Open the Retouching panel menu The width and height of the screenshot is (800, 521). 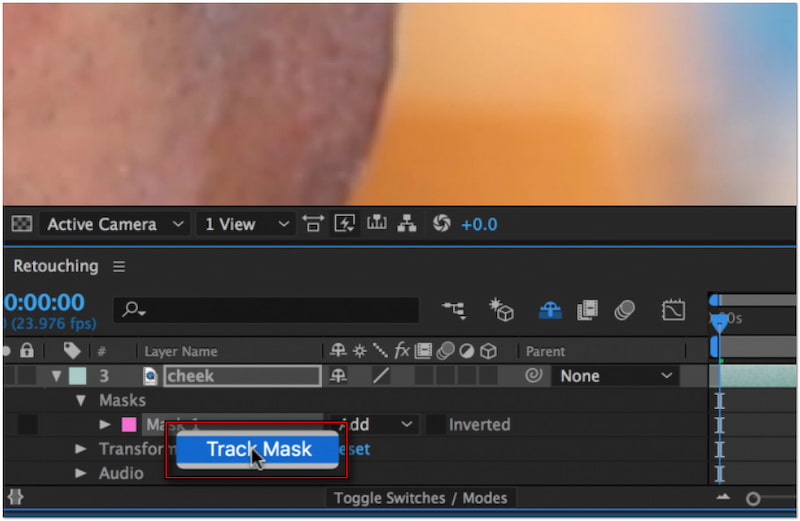pos(119,267)
